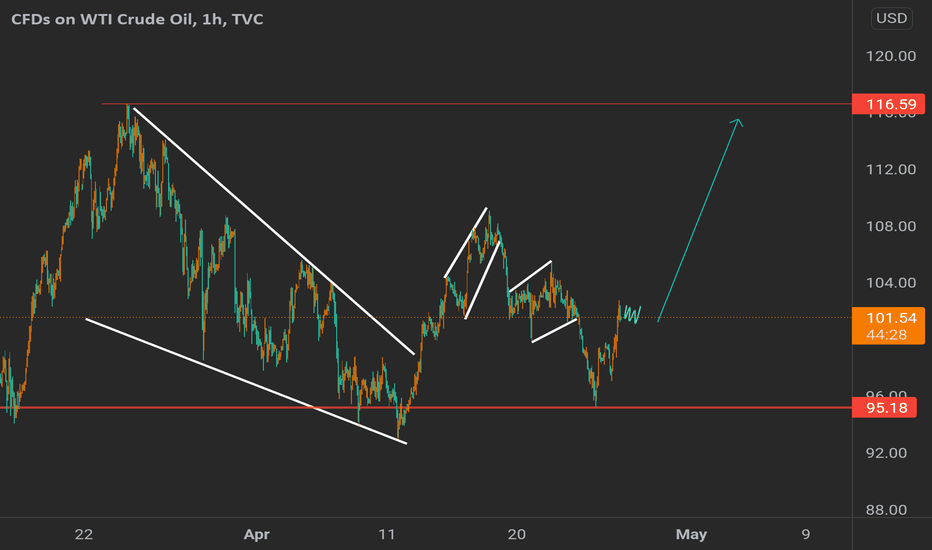Click the chart title 'CFDs on WTI Crude Oil, 1h, TVC'
The image size is (932, 550).
coord(137,19)
